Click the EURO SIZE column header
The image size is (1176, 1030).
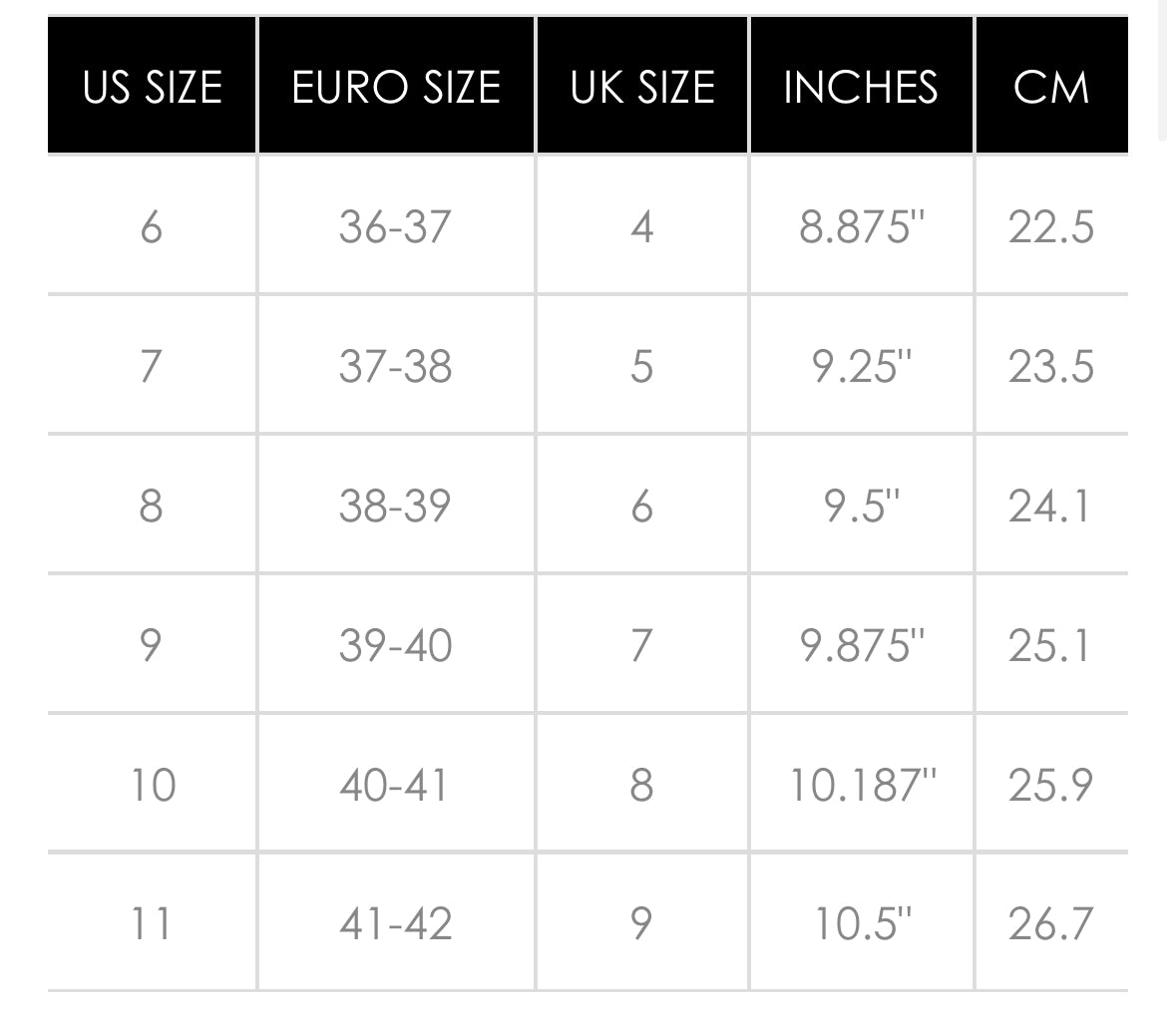(396, 87)
